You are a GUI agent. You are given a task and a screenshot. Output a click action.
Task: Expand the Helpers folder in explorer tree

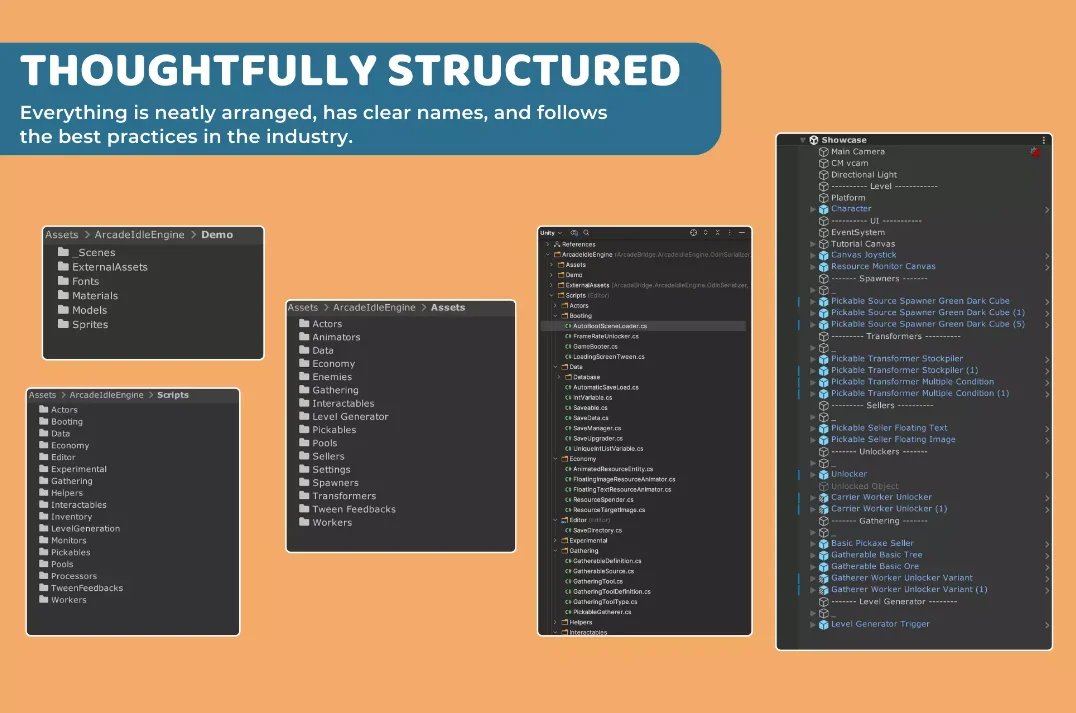pos(555,622)
